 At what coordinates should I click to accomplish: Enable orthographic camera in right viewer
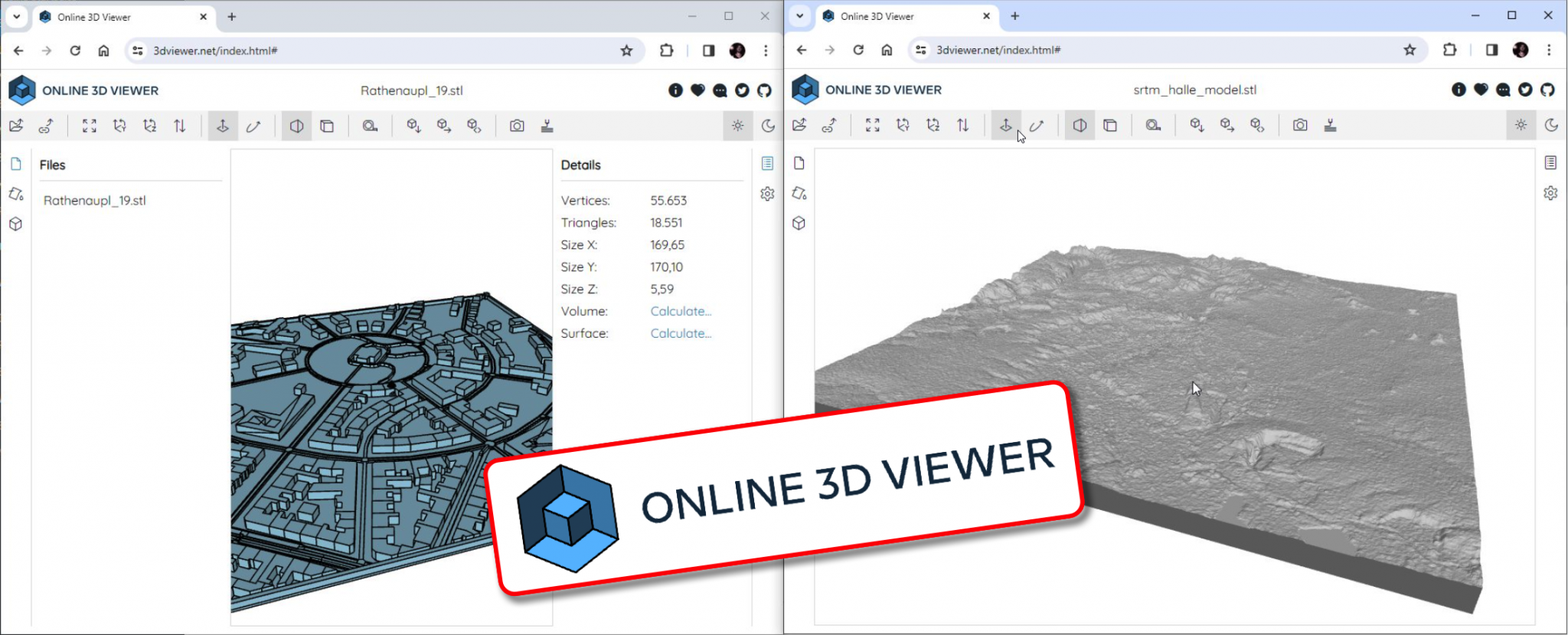pos(1110,125)
